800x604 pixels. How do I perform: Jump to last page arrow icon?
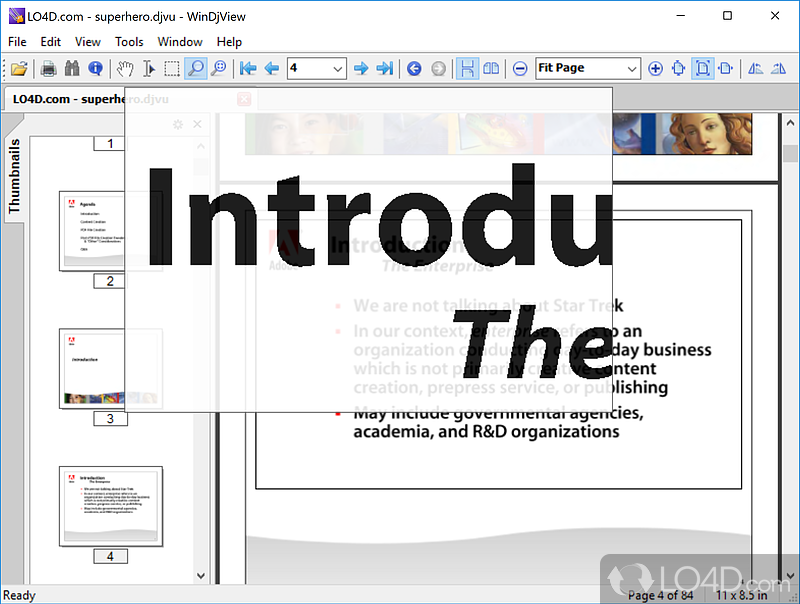[384, 68]
